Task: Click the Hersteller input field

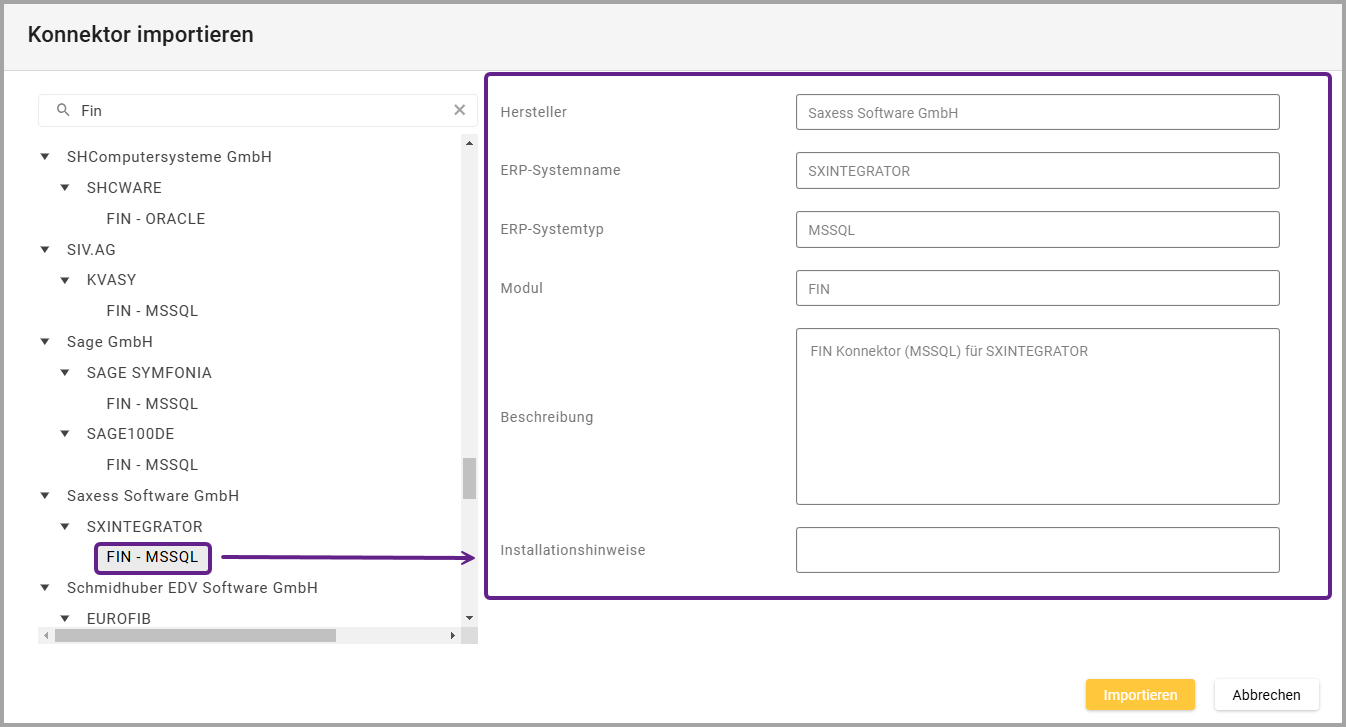Action: 1037,113
